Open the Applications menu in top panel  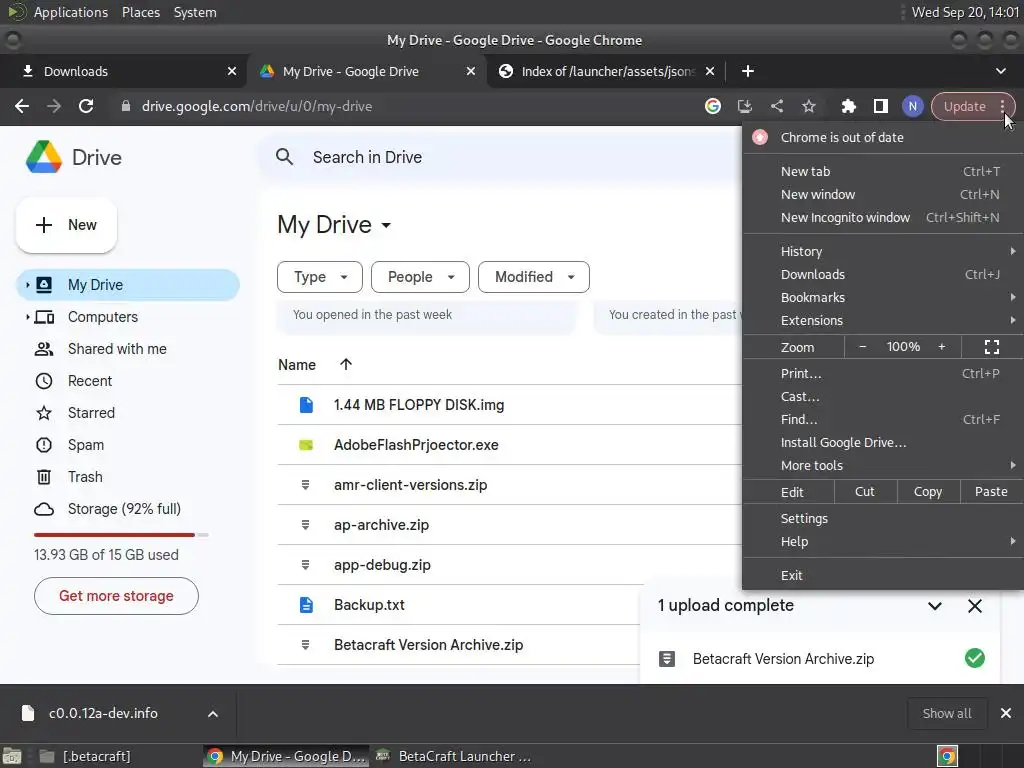tap(71, 12)
